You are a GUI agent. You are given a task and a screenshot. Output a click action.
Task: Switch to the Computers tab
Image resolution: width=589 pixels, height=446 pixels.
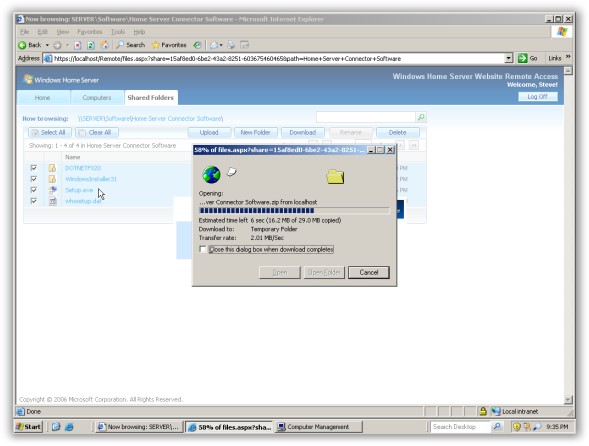[x=97, y=98]
